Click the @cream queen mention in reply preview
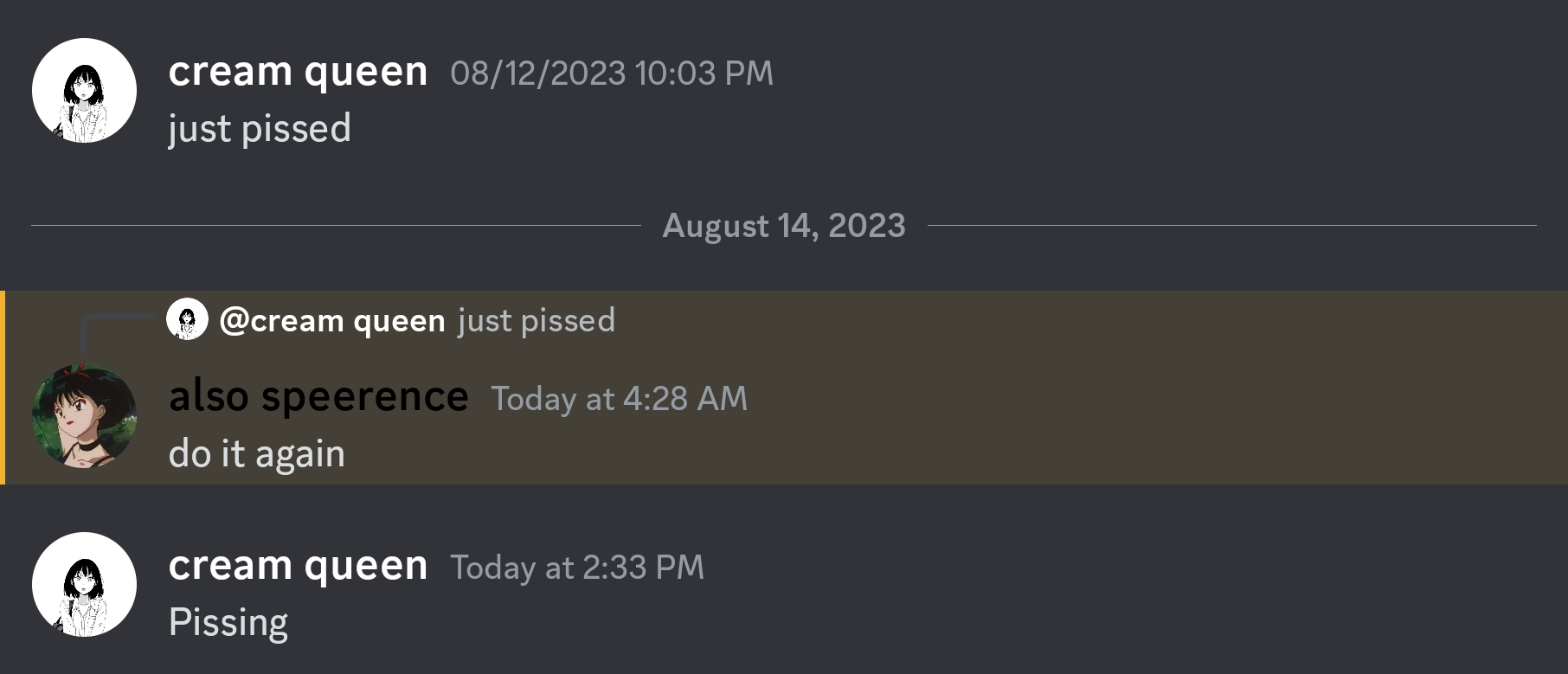Screen dimensions: 1568x674 332,321
